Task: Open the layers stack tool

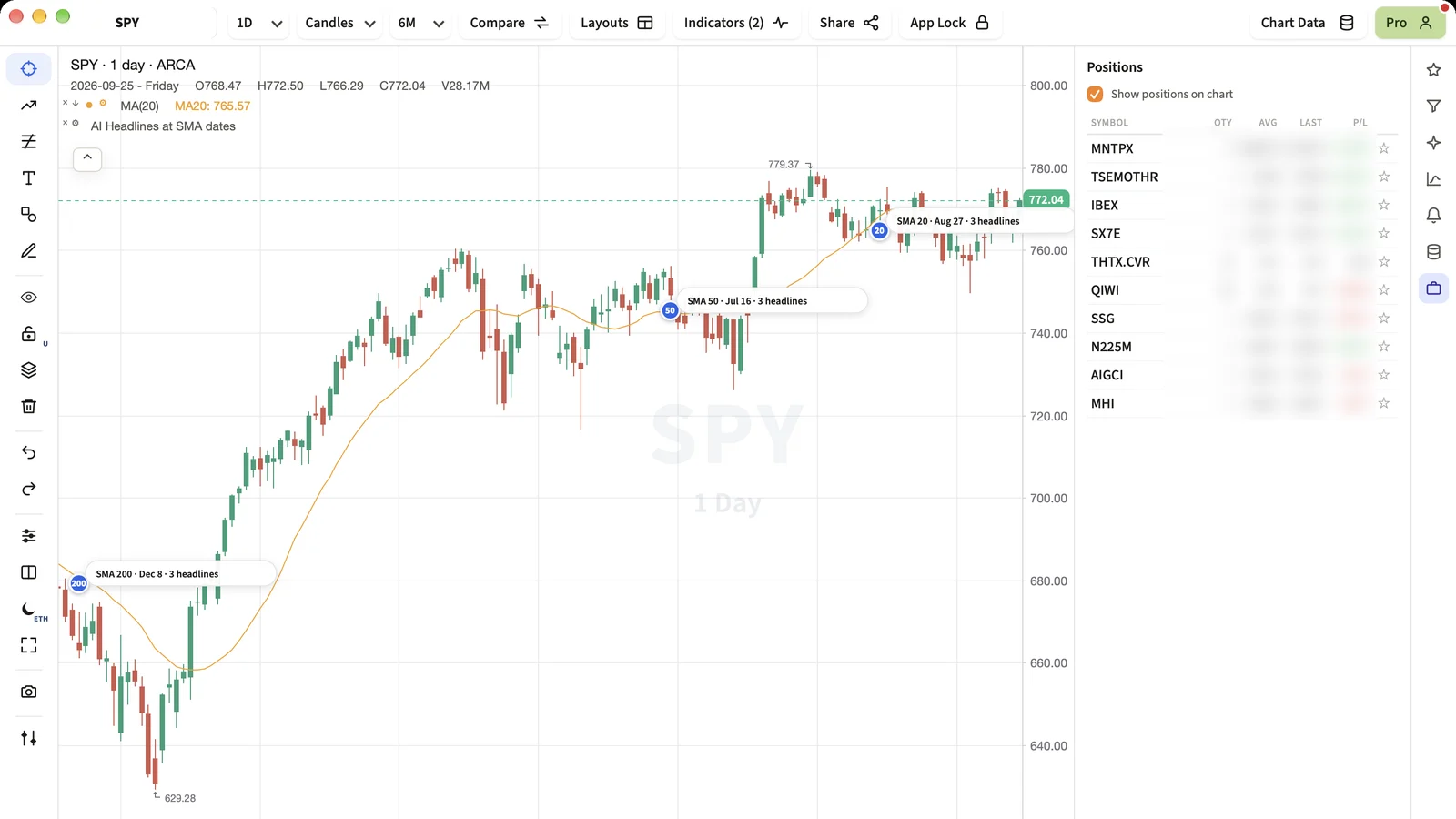Action: point(29,370)
